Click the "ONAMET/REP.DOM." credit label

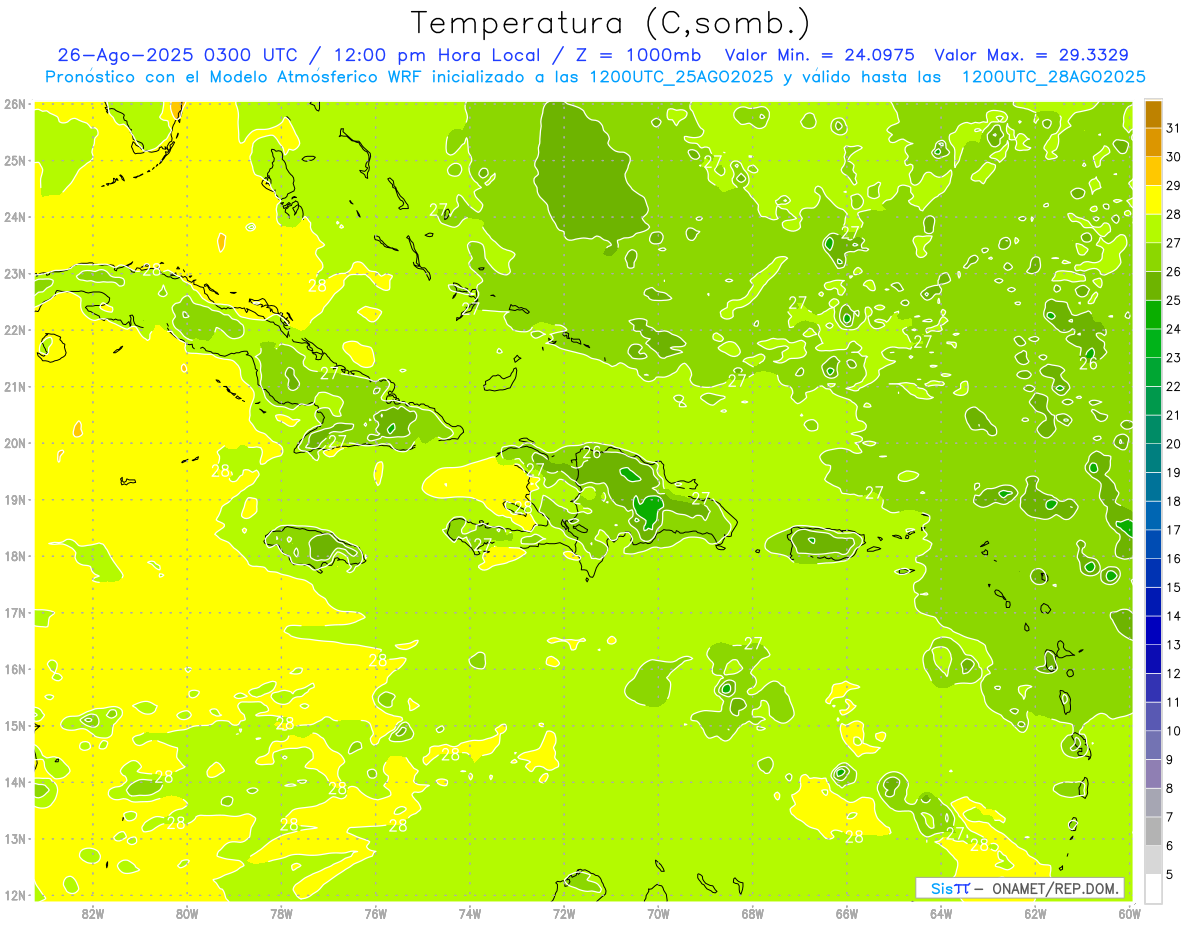tap(1054, 888)
